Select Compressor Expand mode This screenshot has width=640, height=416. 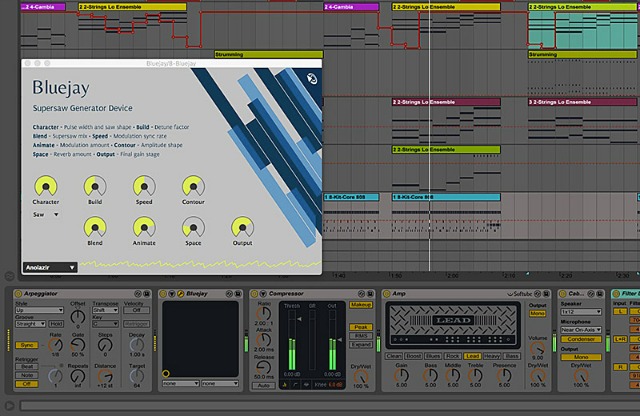361,345
